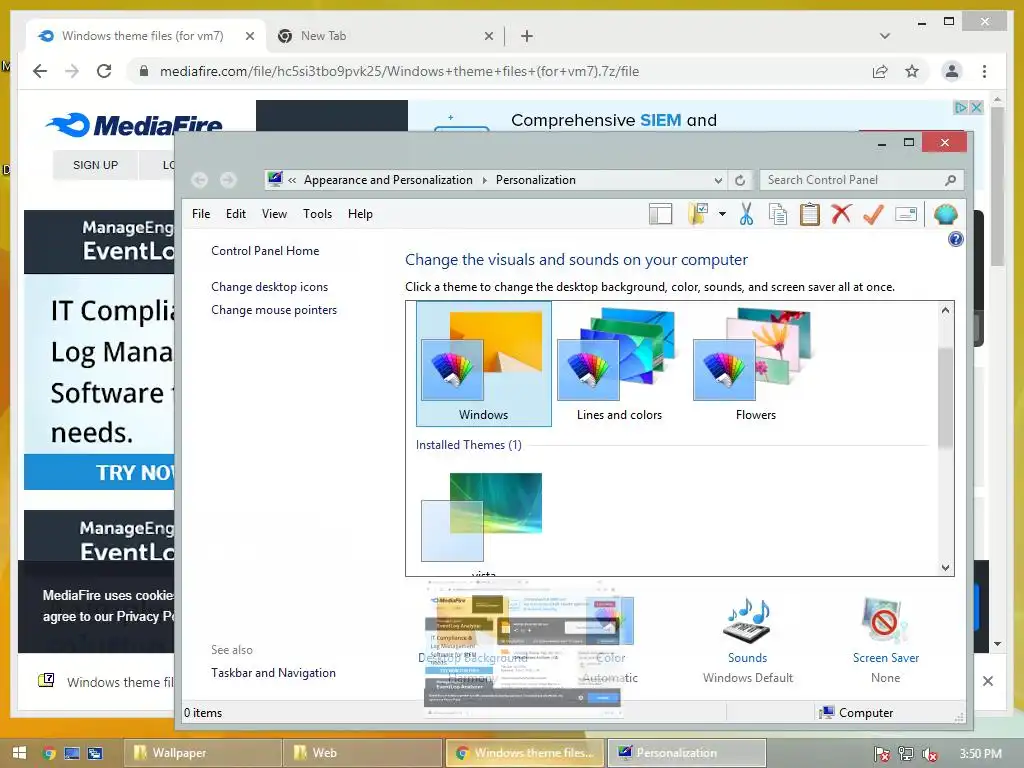Image resolution: width=1024 pixels, height=768 pixels.
Task: Open the Wallpaper folder taskbar button
Action: 202,753
